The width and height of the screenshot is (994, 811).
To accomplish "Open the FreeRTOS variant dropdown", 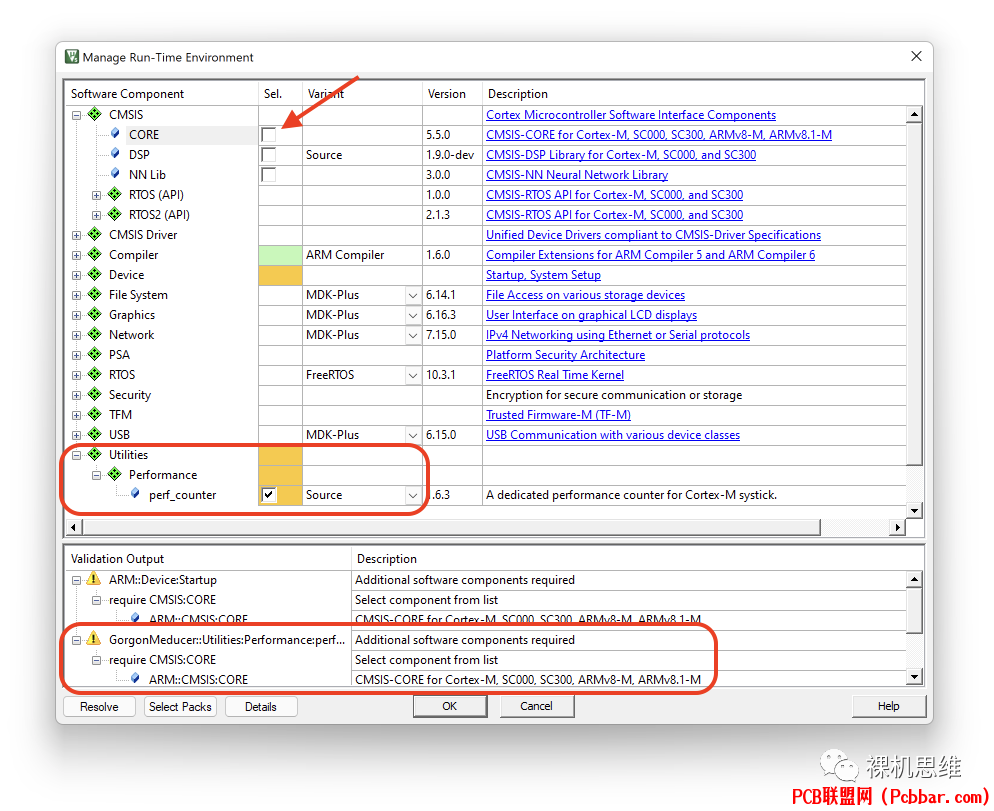I will (413, 375).
